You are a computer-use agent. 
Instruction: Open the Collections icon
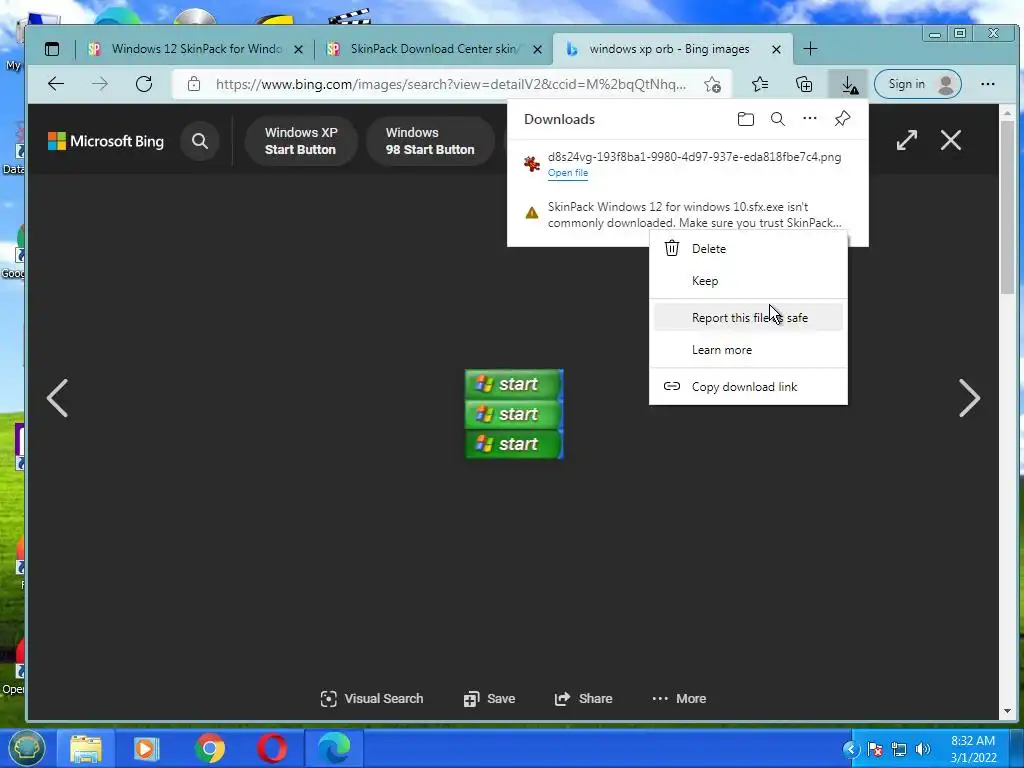(x=804, y=84)
